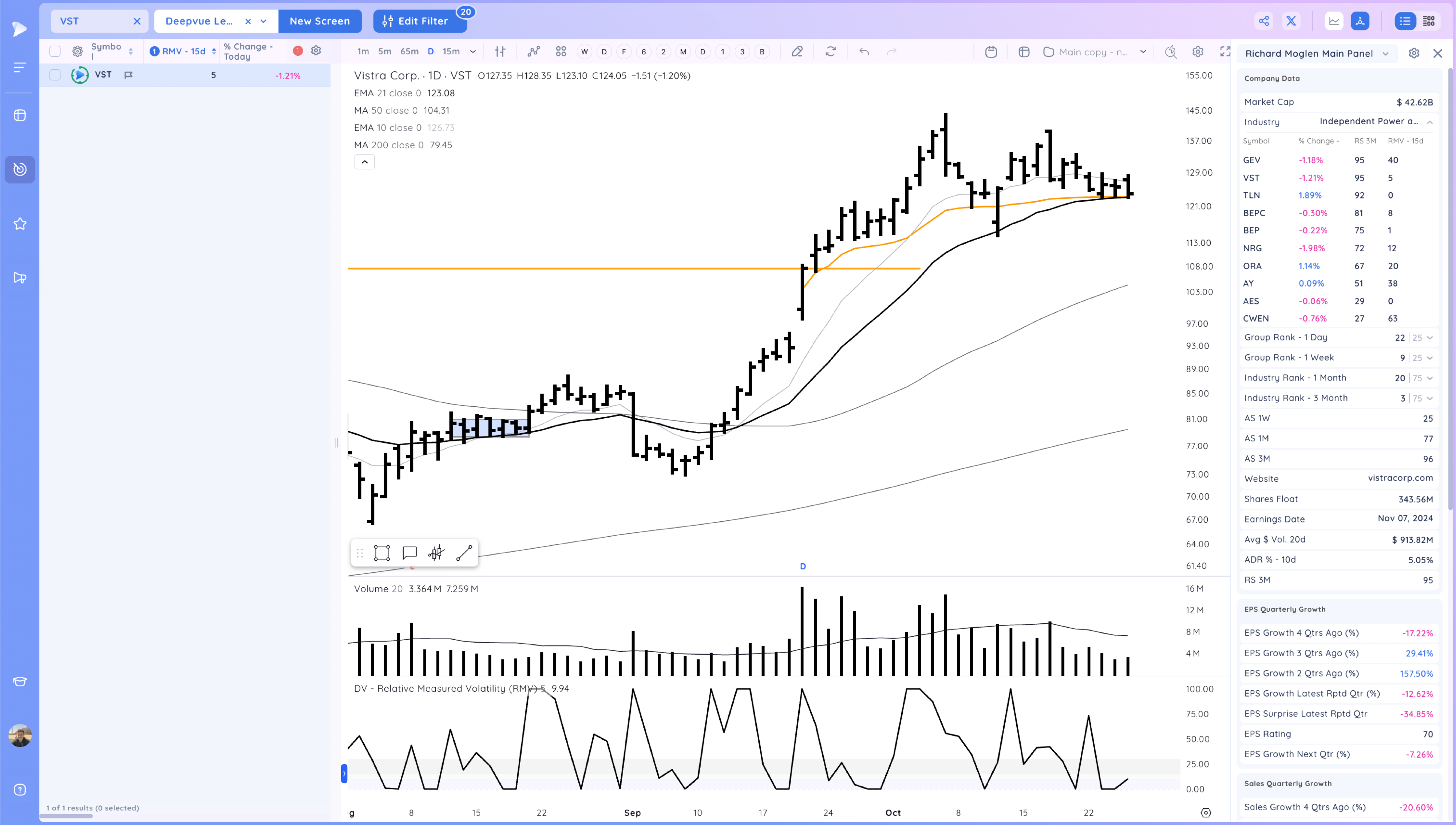Select the eraser drawing tool icon
Viewport: 1456px width, 825px height.
[797, 52]
